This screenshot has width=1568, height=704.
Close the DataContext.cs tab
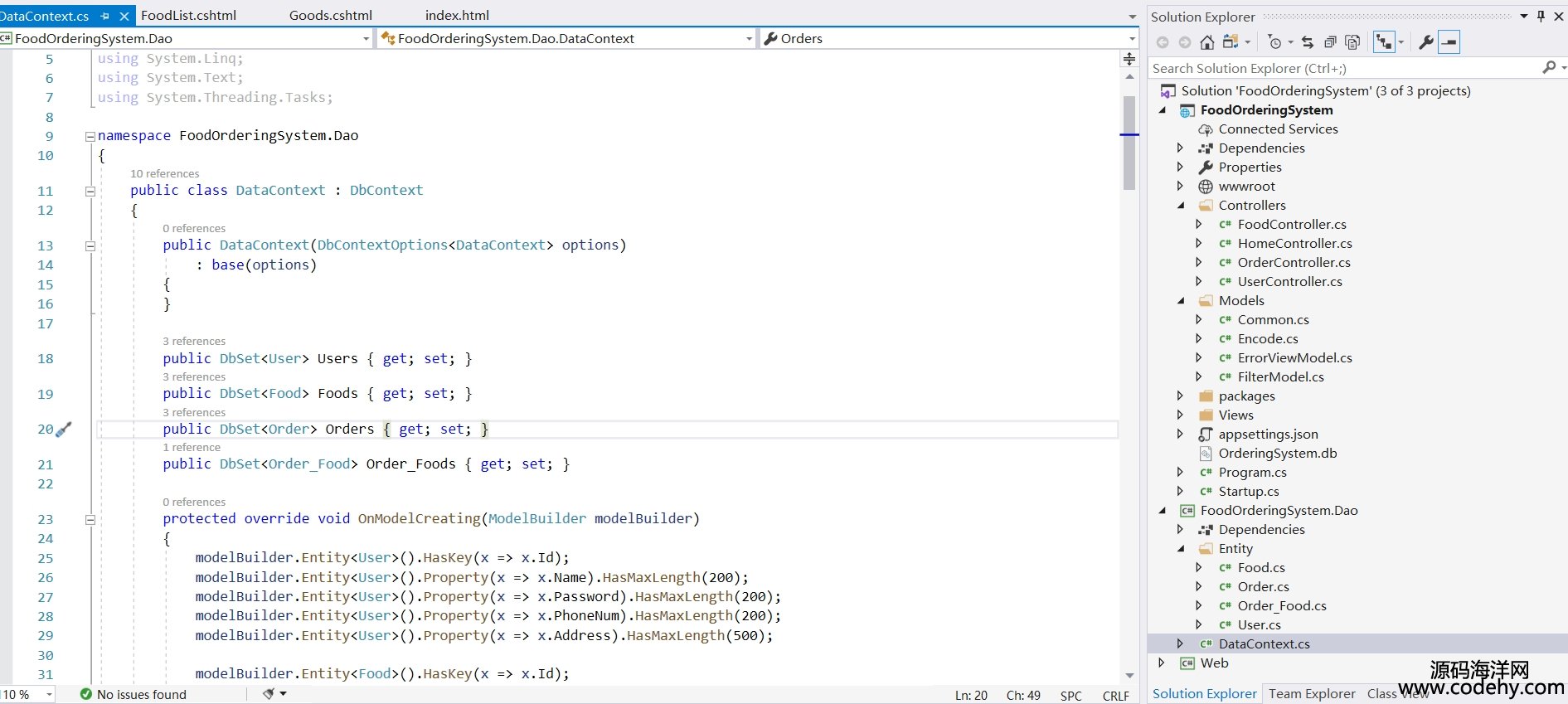(124, 16)
